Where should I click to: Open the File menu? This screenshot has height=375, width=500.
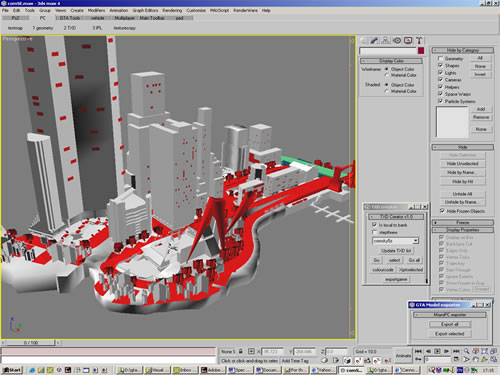pyautogui.click(x=5, y=10)
